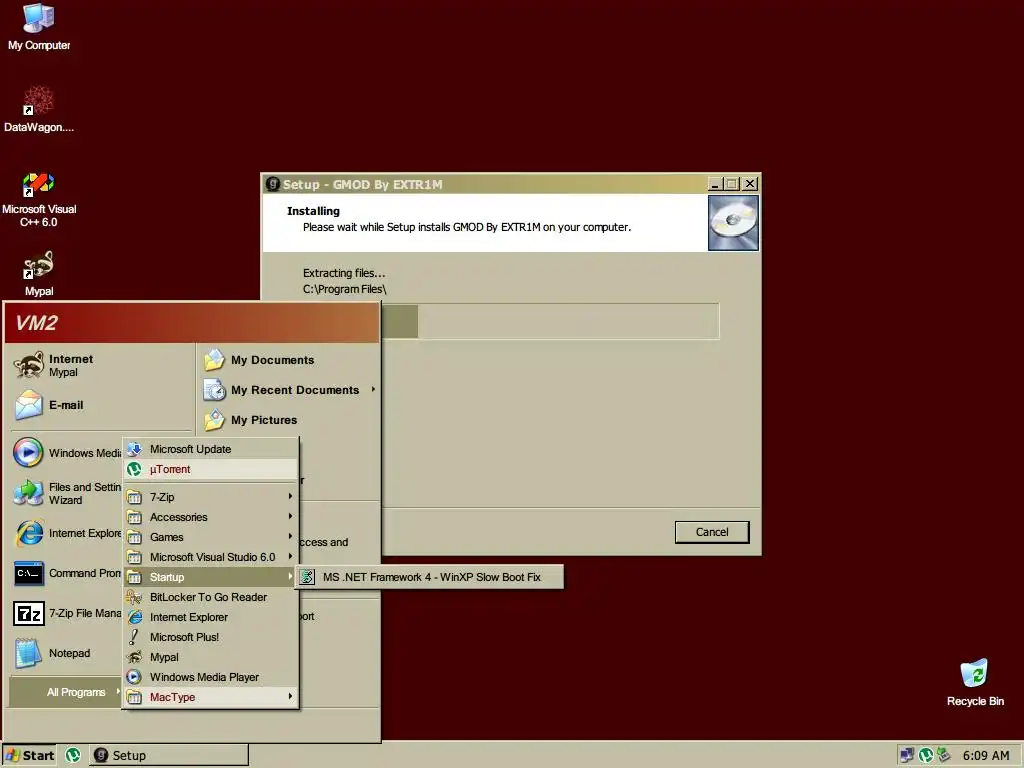Image resolution: width=1024 pixels, height=768 pixels.
Task: Expand the MacType submenu arrow
Action: click(x=290, y=697)
